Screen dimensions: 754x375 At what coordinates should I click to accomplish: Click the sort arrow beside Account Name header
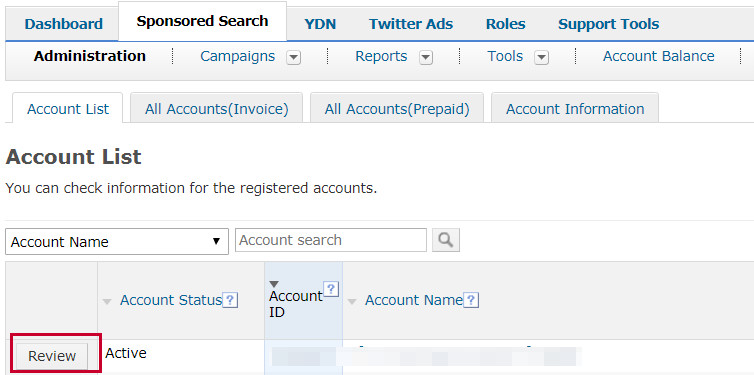pyautogui.click(x=352, y=302)
